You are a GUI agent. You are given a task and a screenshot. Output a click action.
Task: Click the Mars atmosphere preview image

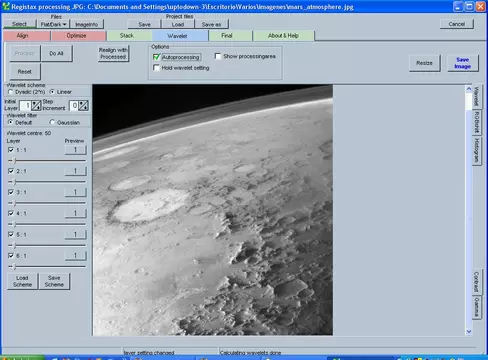213,210
